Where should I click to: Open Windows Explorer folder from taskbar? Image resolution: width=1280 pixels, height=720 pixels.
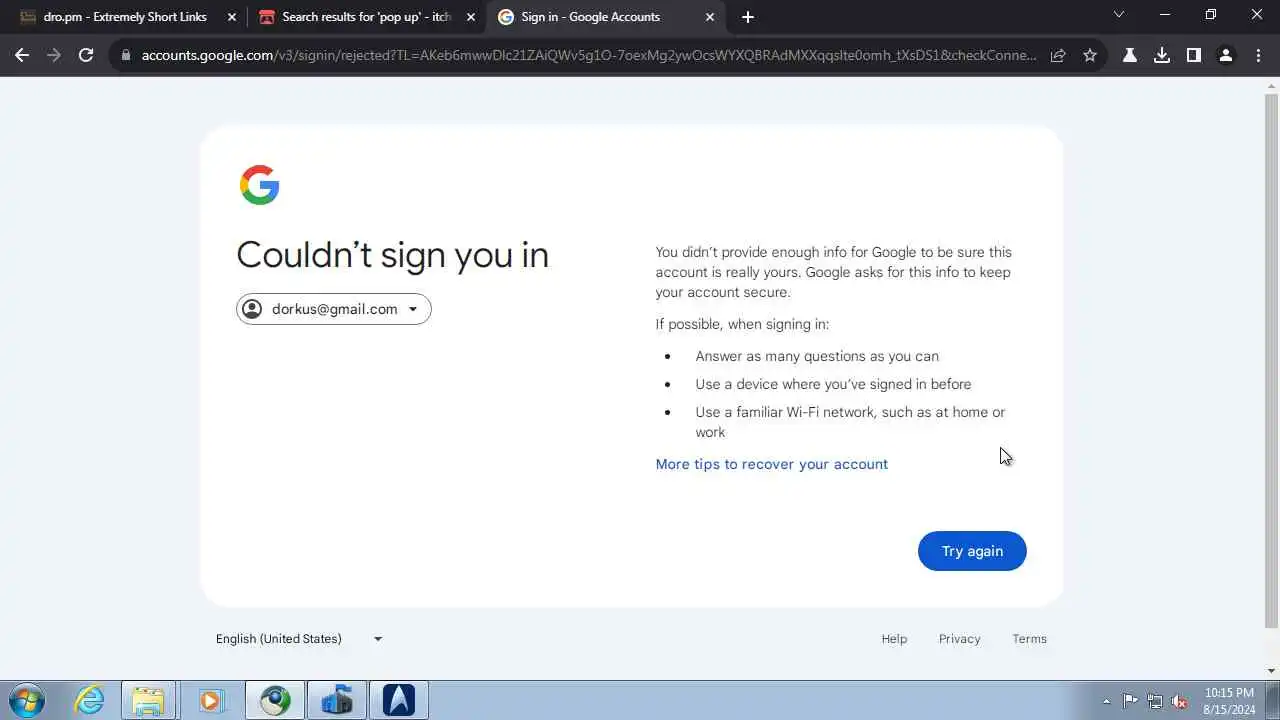click(149, 700)
